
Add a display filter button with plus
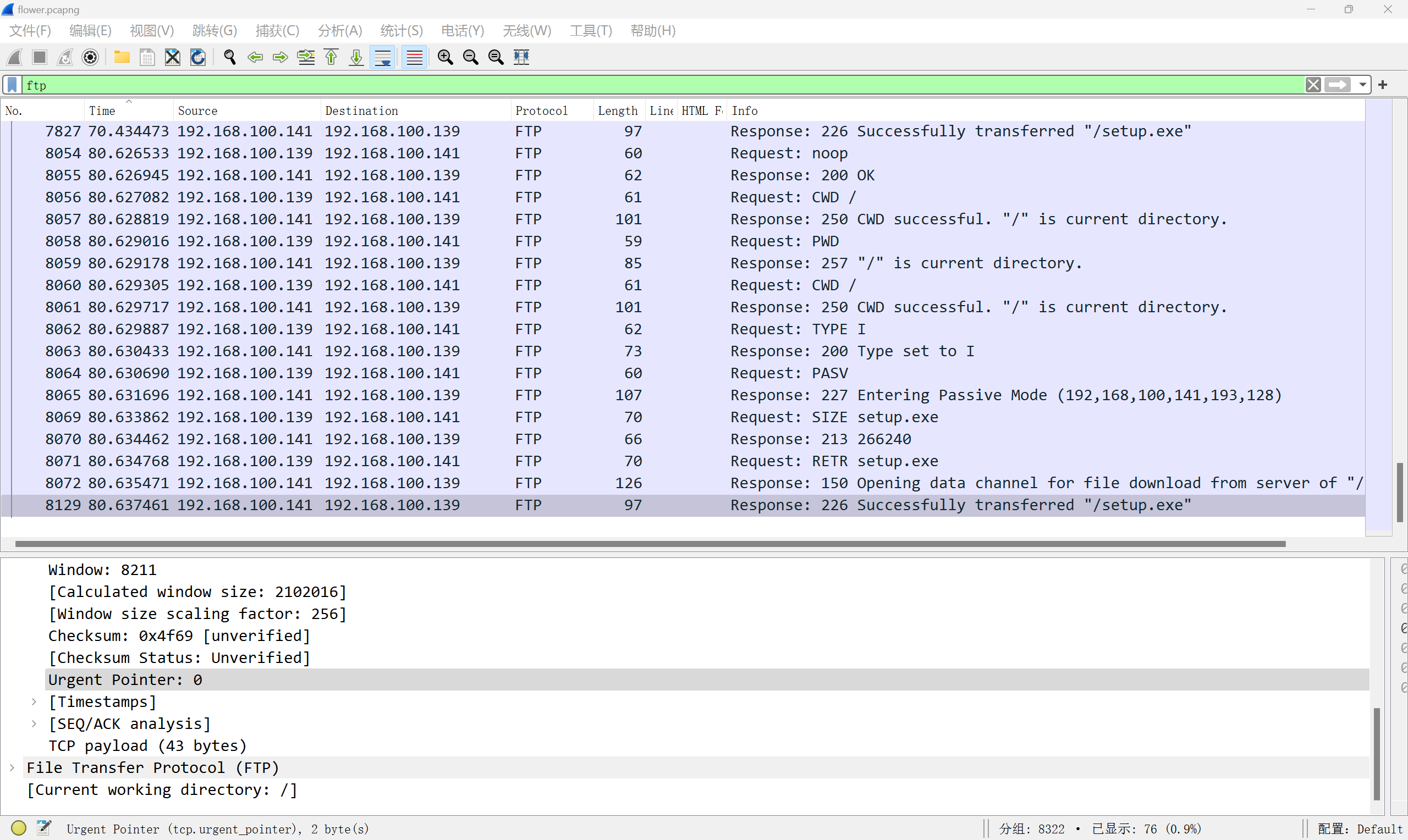[x=1383, y=85]
